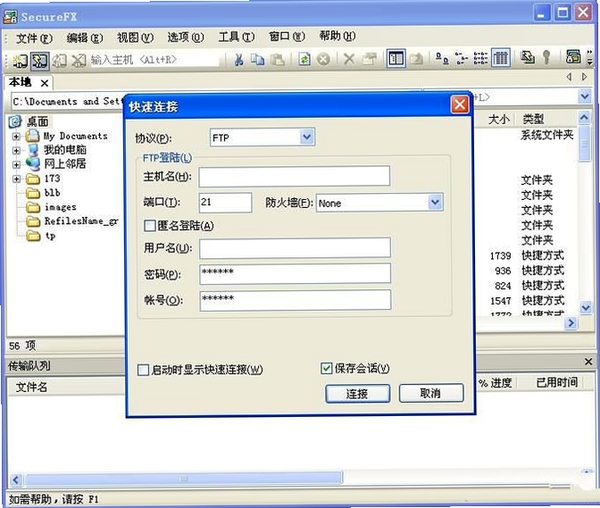Click the Stop transfer icon
The image size is (600, 508).
point(324,59)
